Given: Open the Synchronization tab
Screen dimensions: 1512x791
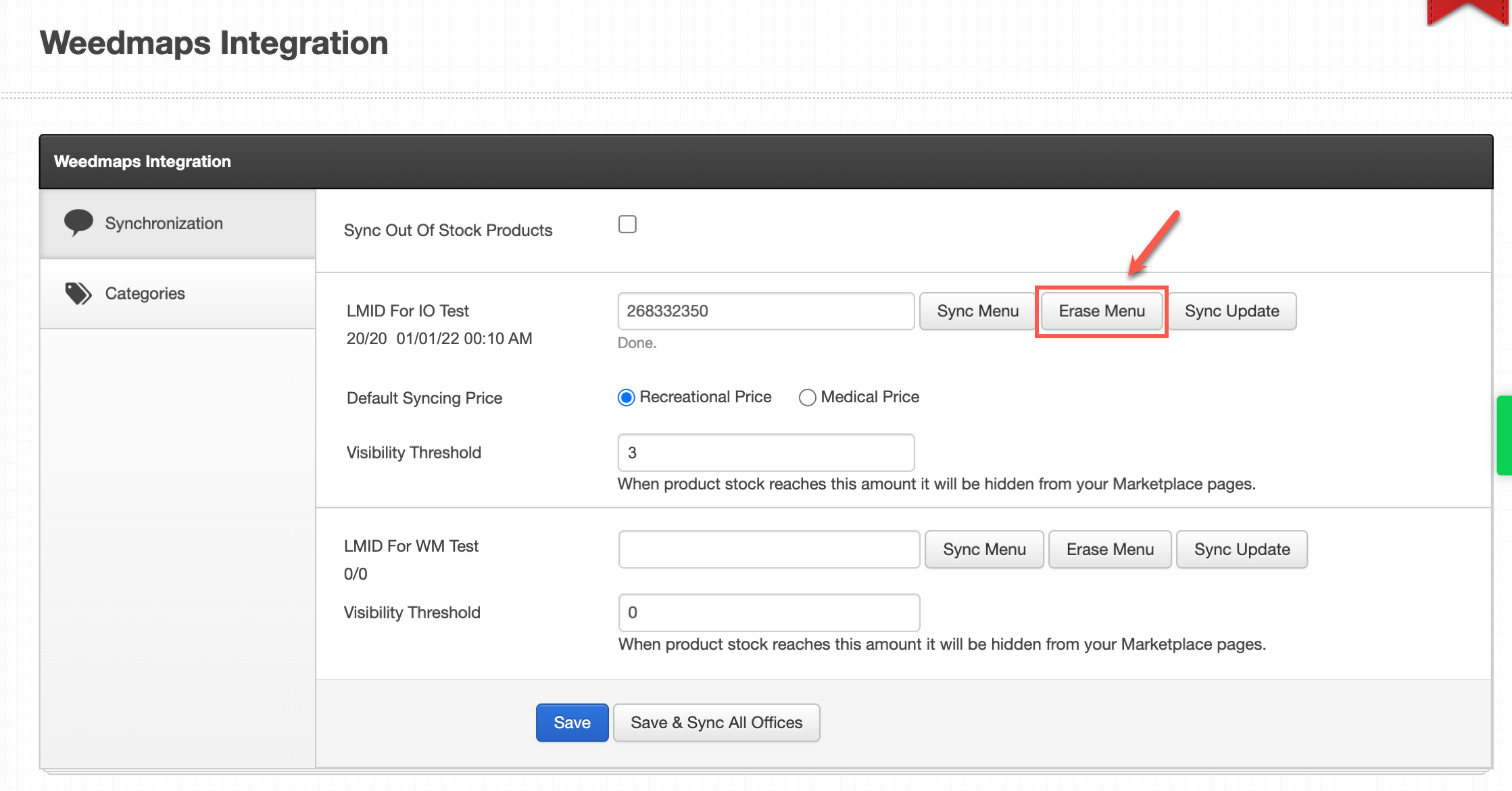Looking at the screenshot, I should coord(164,224).
